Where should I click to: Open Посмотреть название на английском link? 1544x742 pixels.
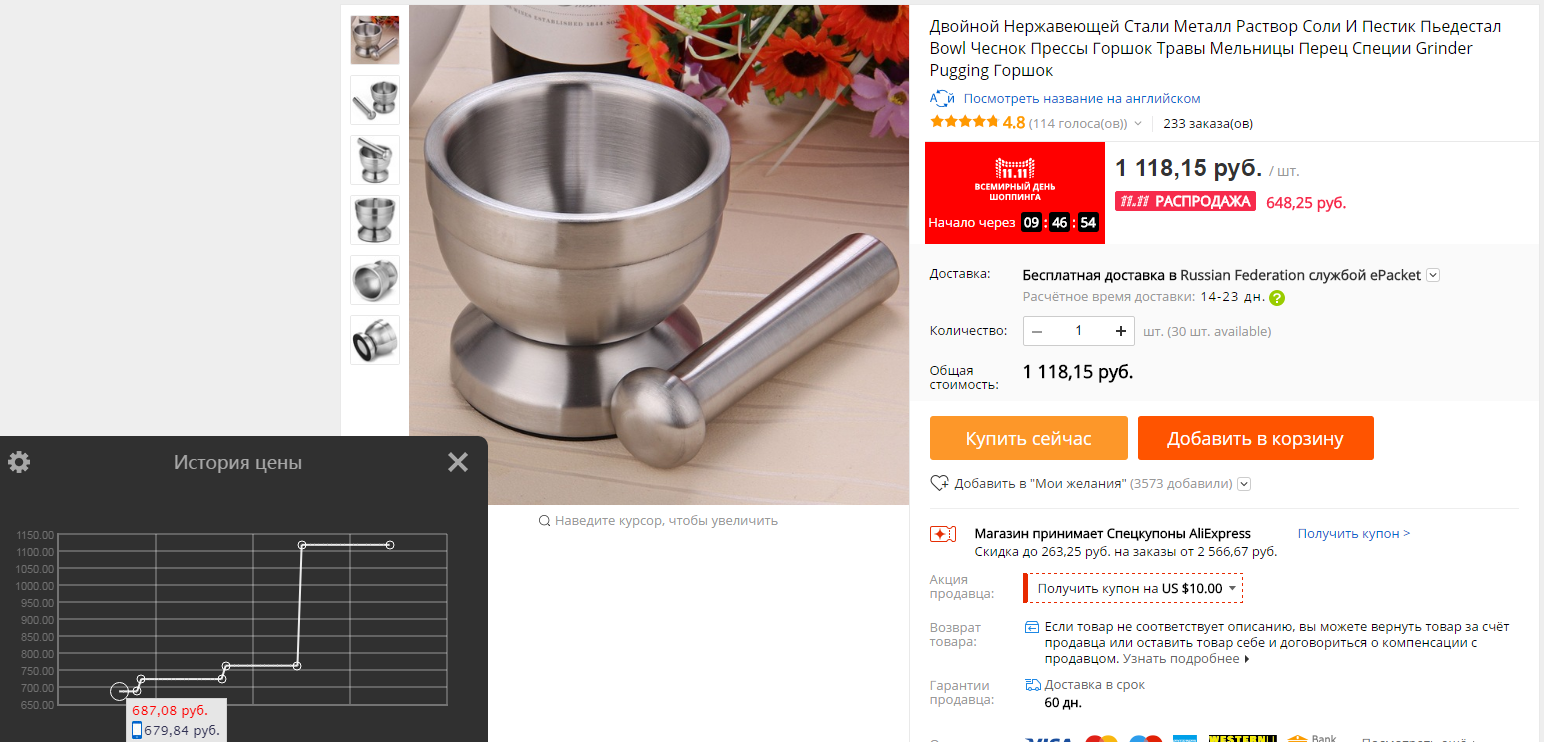pos(1082,99)
